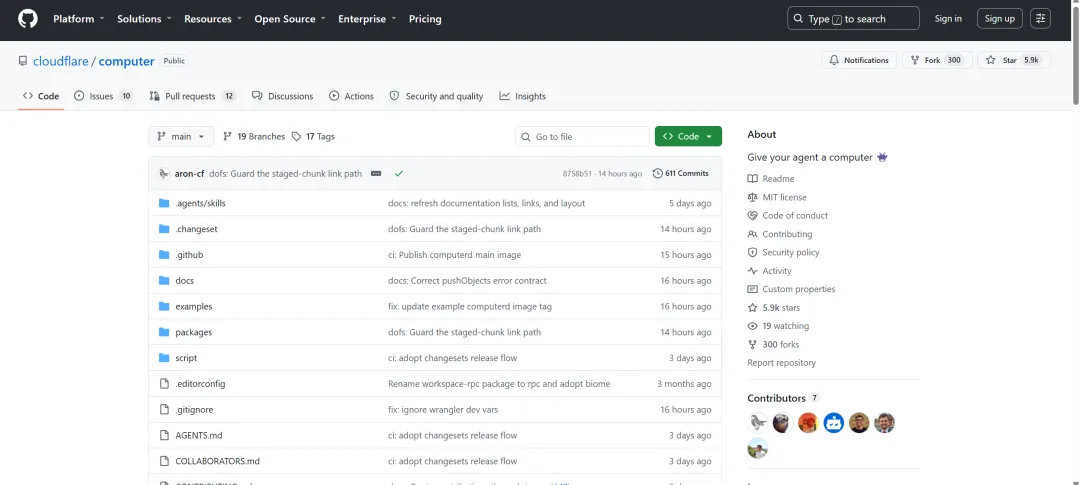Click the Sign in link
The height and width of the screenshot is (485, 1080).
click(948, 19)
